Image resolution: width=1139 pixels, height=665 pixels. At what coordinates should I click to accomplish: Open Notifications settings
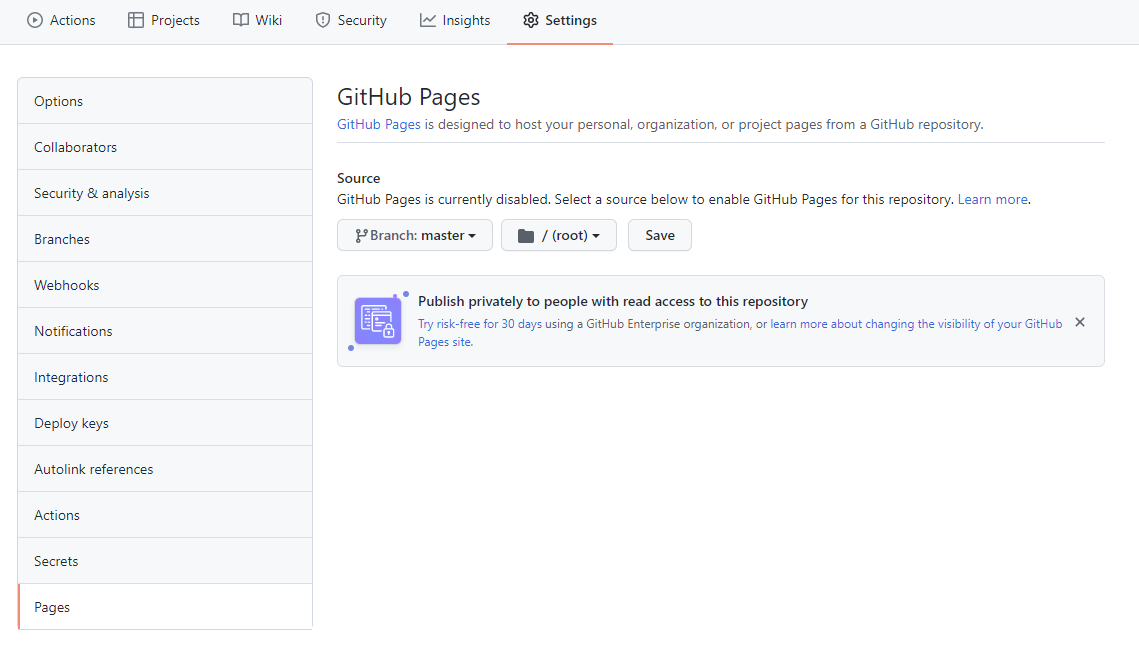point(165,331)
